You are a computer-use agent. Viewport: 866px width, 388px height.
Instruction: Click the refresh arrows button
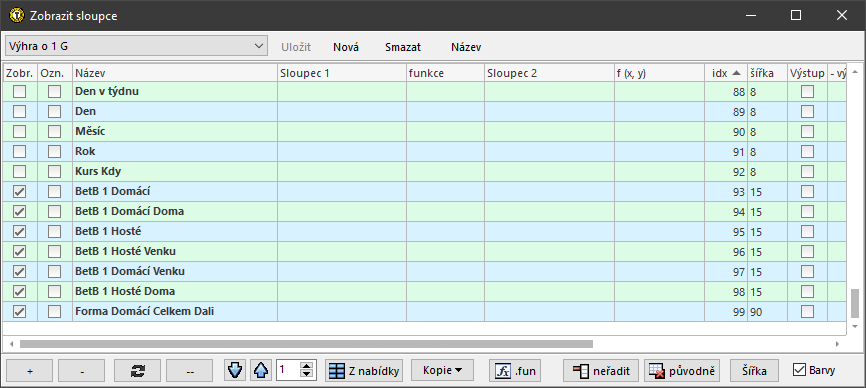tap(137, 371)
